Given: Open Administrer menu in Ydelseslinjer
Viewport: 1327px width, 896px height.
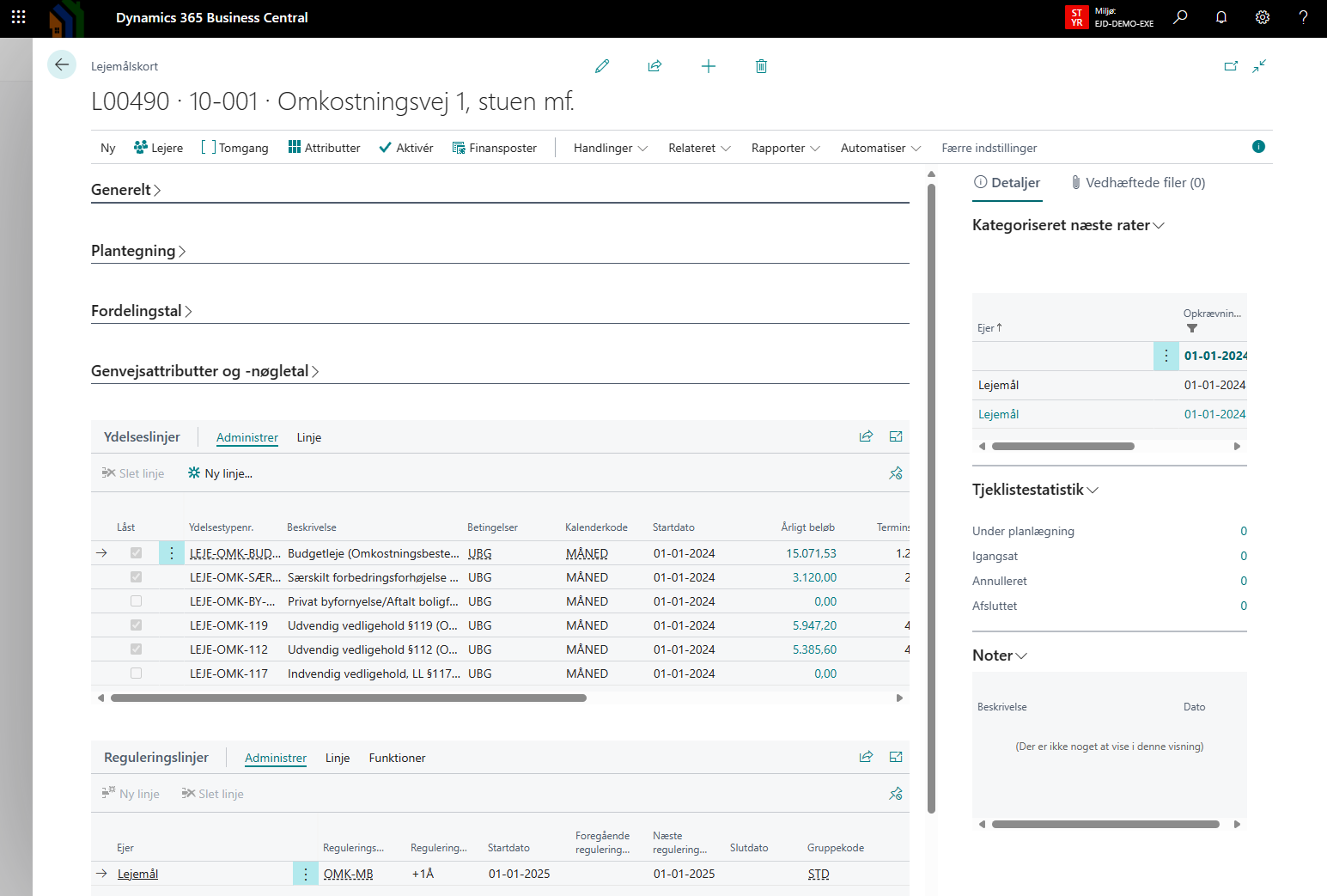Looking at the screenshot, I should pos(247,437).
